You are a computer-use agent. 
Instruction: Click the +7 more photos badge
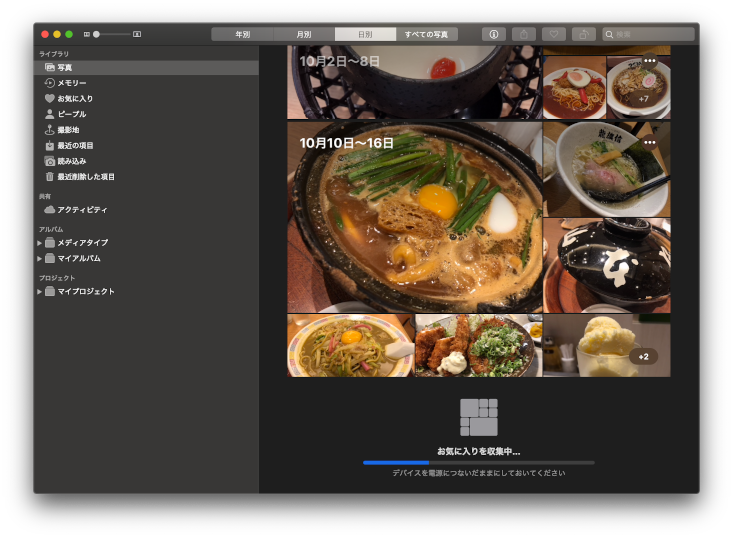(x=644, y=99)
